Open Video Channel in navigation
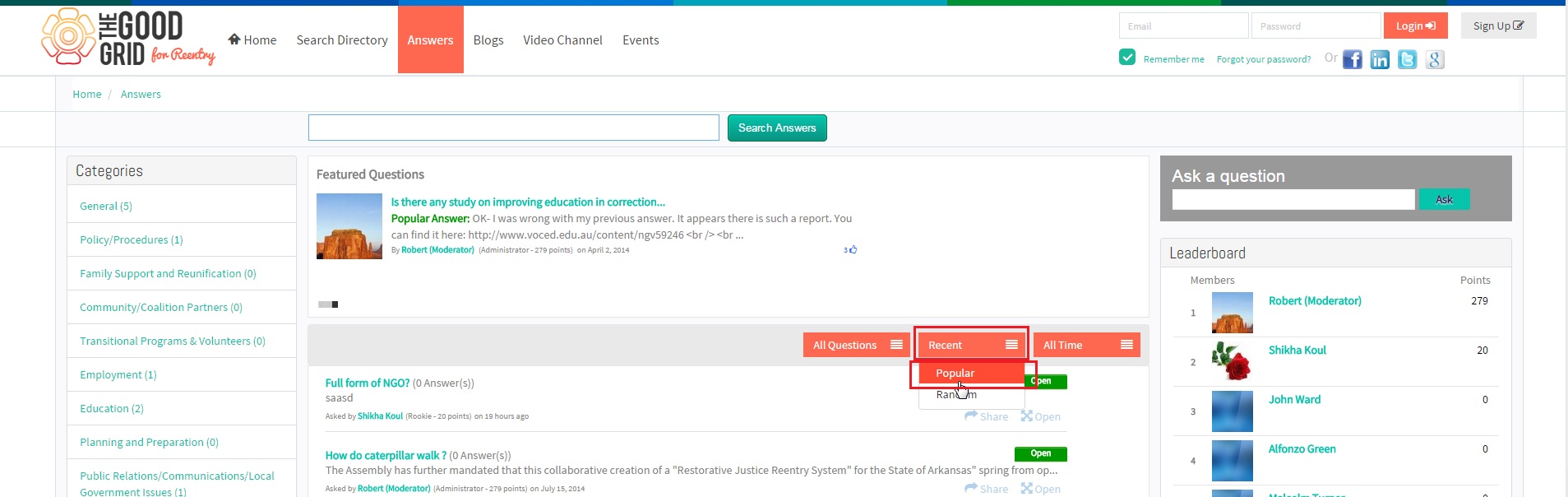Screen dimensions: 1568x497 click(562, 39)
